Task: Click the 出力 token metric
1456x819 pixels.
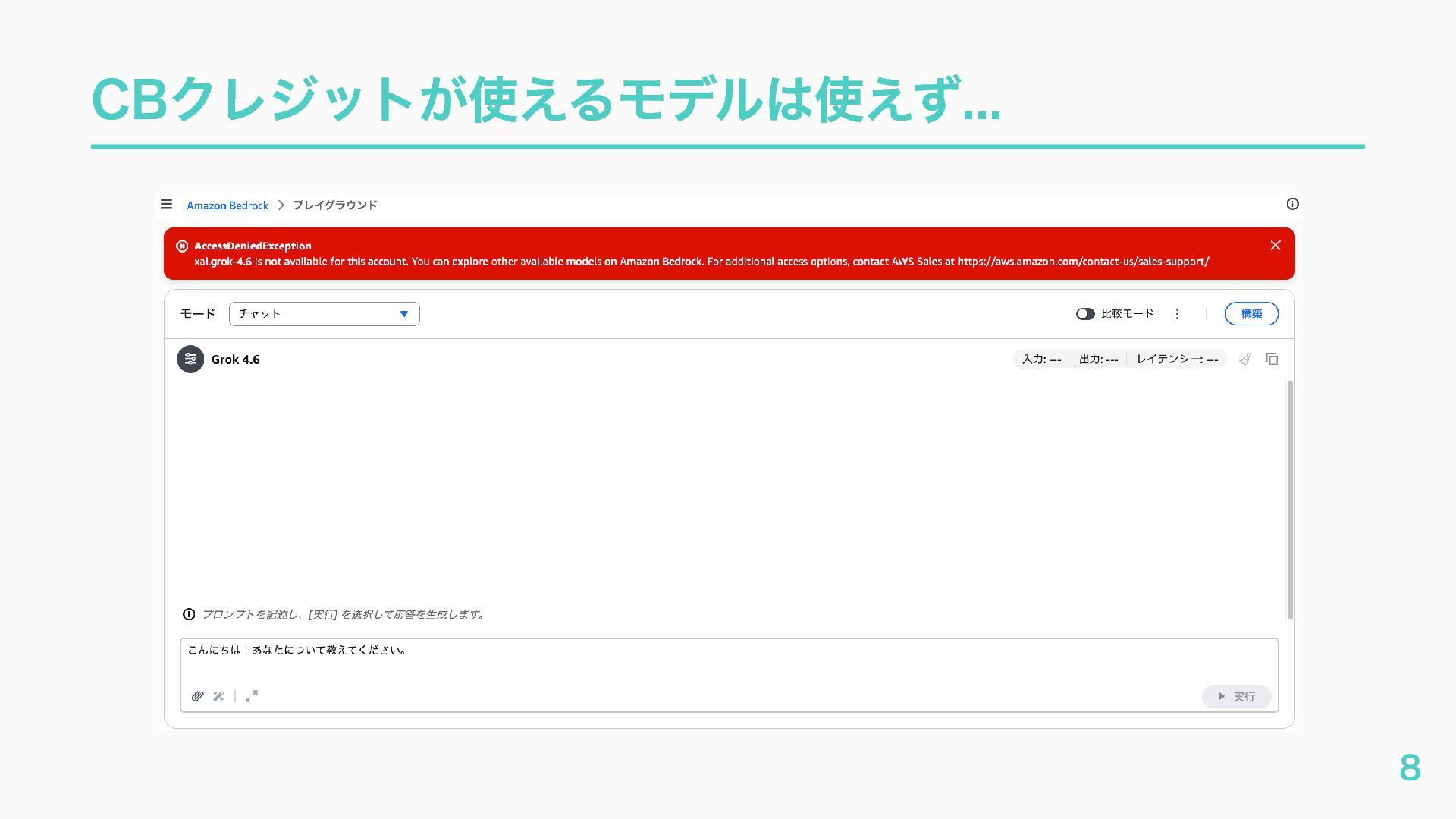Action: [1098, 359]
